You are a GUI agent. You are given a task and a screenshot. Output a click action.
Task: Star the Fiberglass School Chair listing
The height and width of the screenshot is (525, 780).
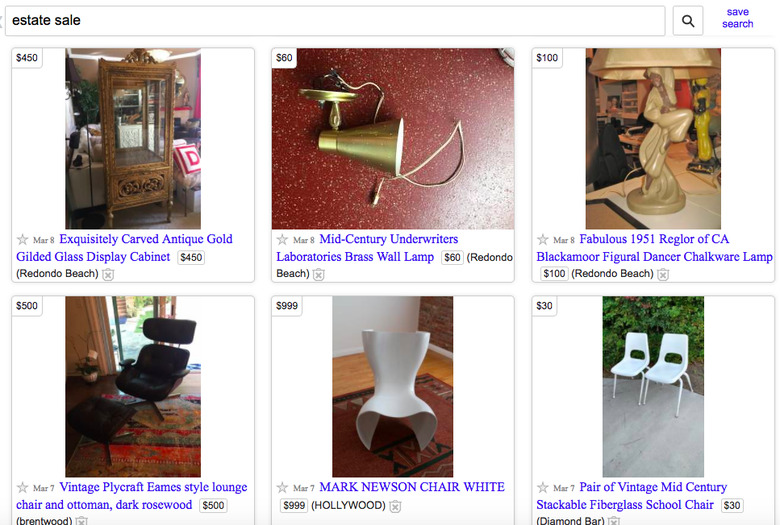click(543, 488)
